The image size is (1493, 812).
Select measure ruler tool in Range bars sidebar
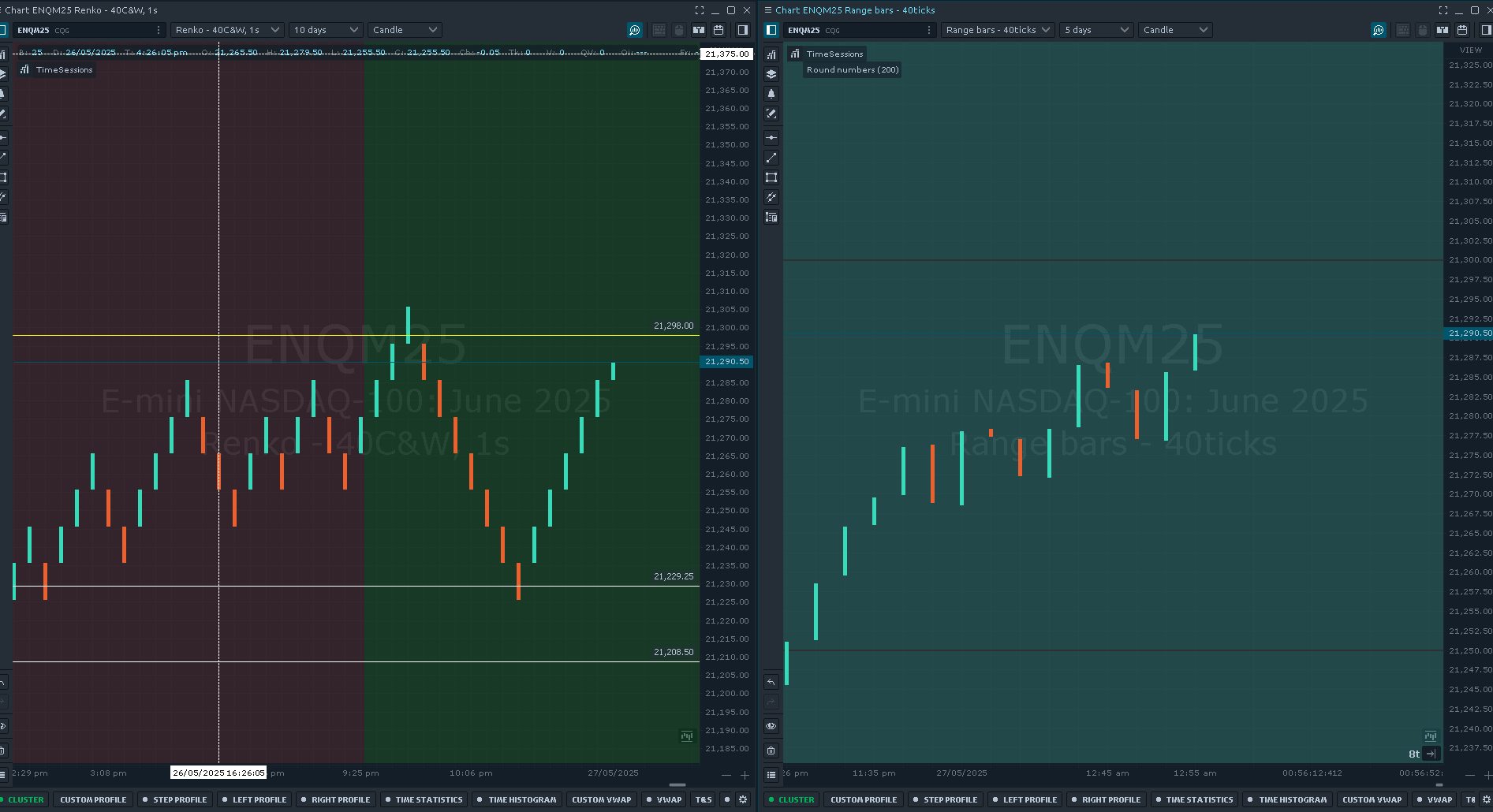(771, 217)
